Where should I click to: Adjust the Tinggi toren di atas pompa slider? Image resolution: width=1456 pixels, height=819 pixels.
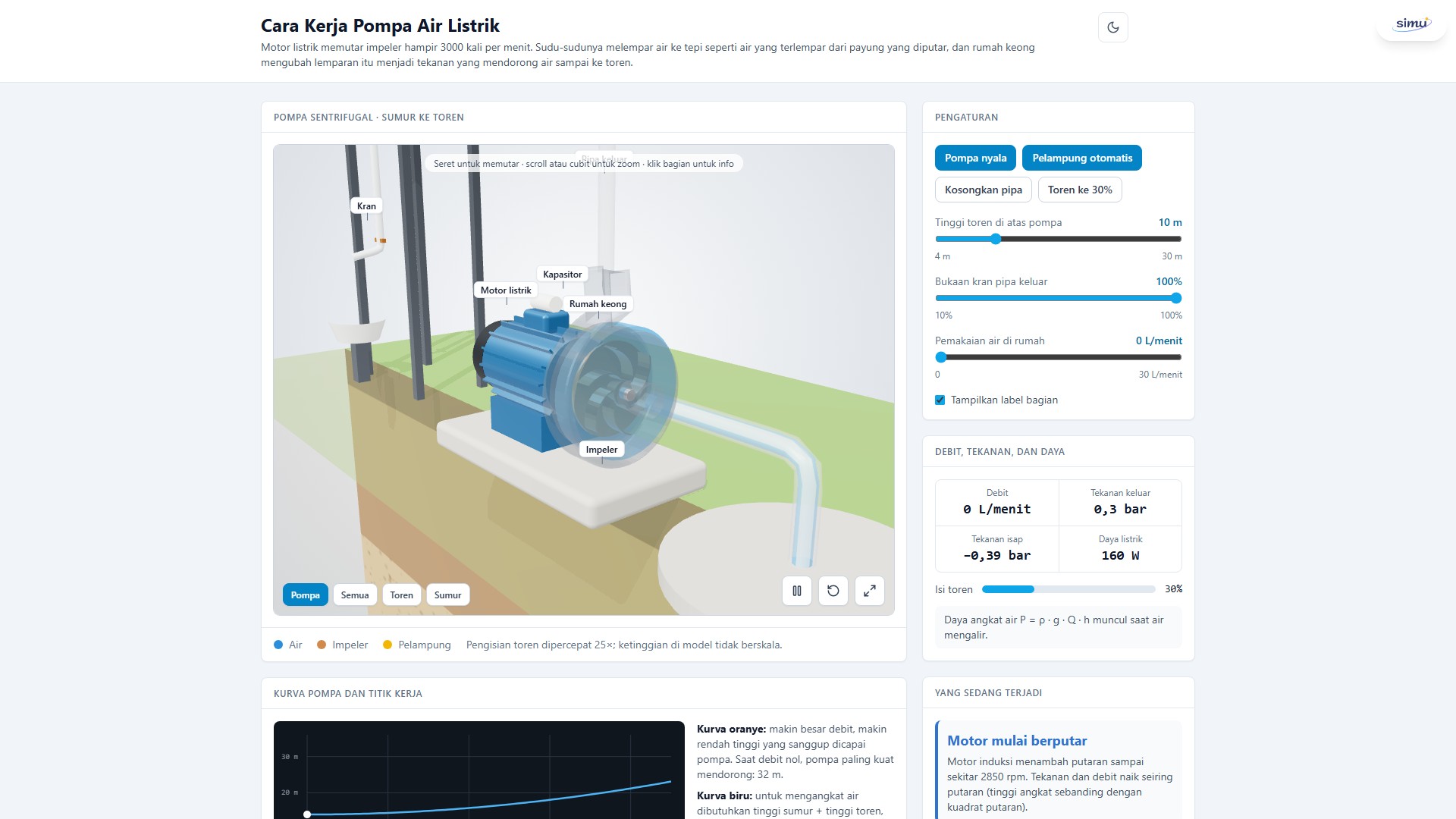tap(1059, 239)
